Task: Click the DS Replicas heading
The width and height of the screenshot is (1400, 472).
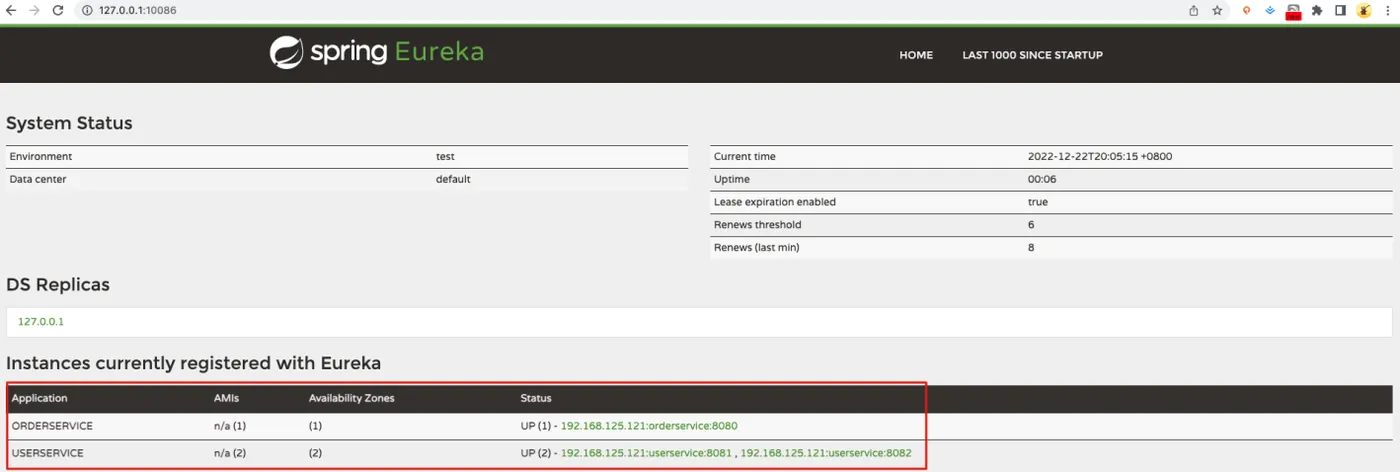Action: (58, 284)
